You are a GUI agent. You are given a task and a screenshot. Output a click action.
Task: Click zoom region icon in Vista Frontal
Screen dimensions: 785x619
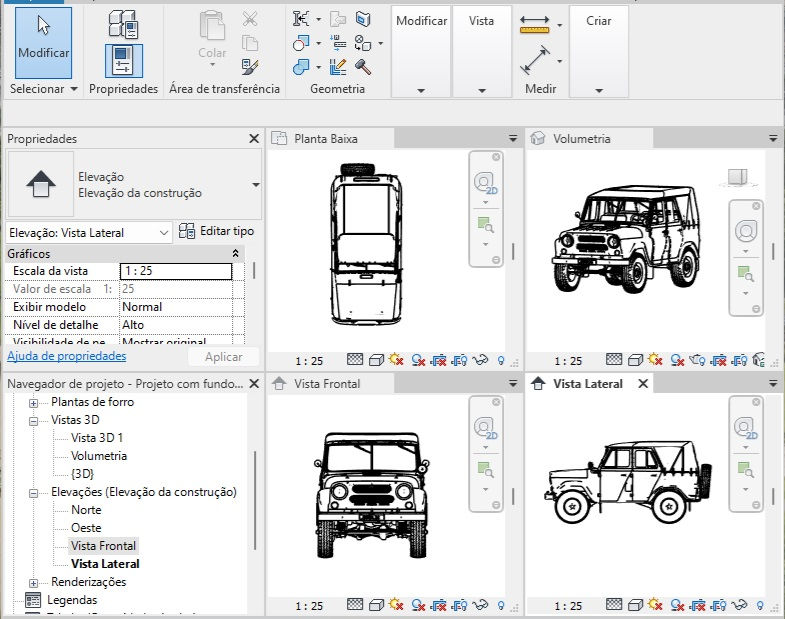pos(485,470)
